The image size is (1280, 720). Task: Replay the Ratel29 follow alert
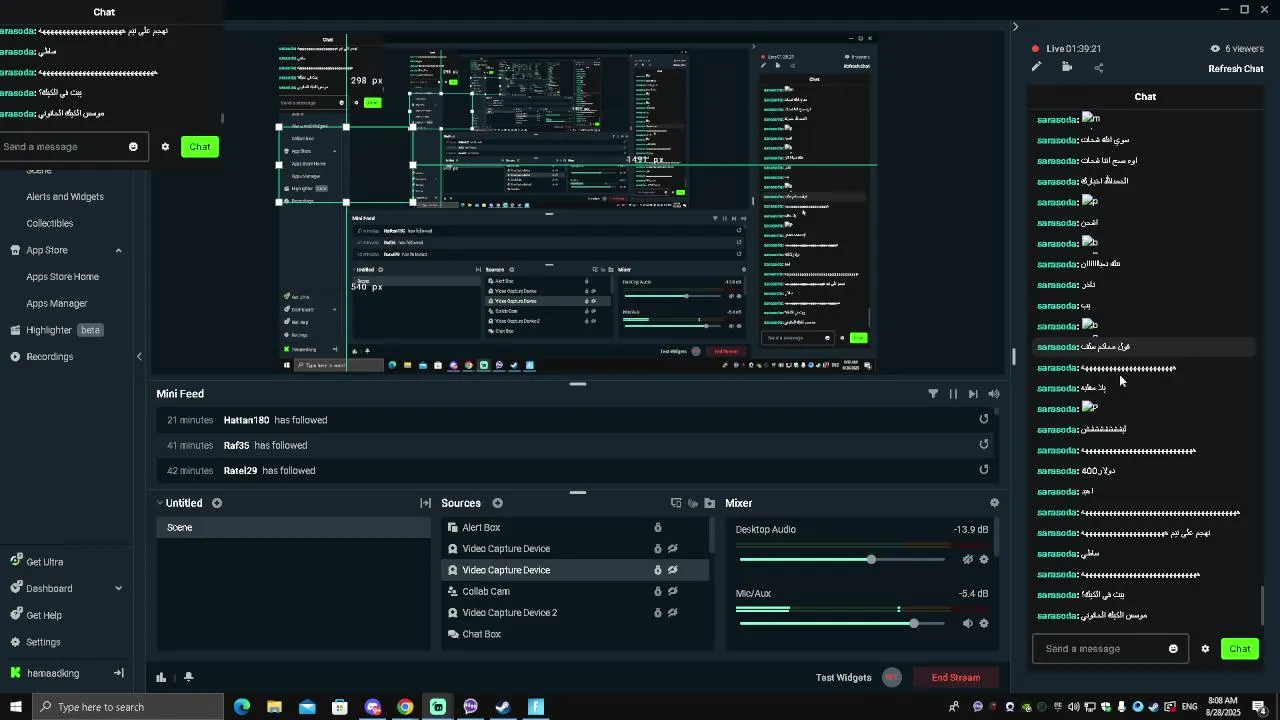(x=984, y=470)
